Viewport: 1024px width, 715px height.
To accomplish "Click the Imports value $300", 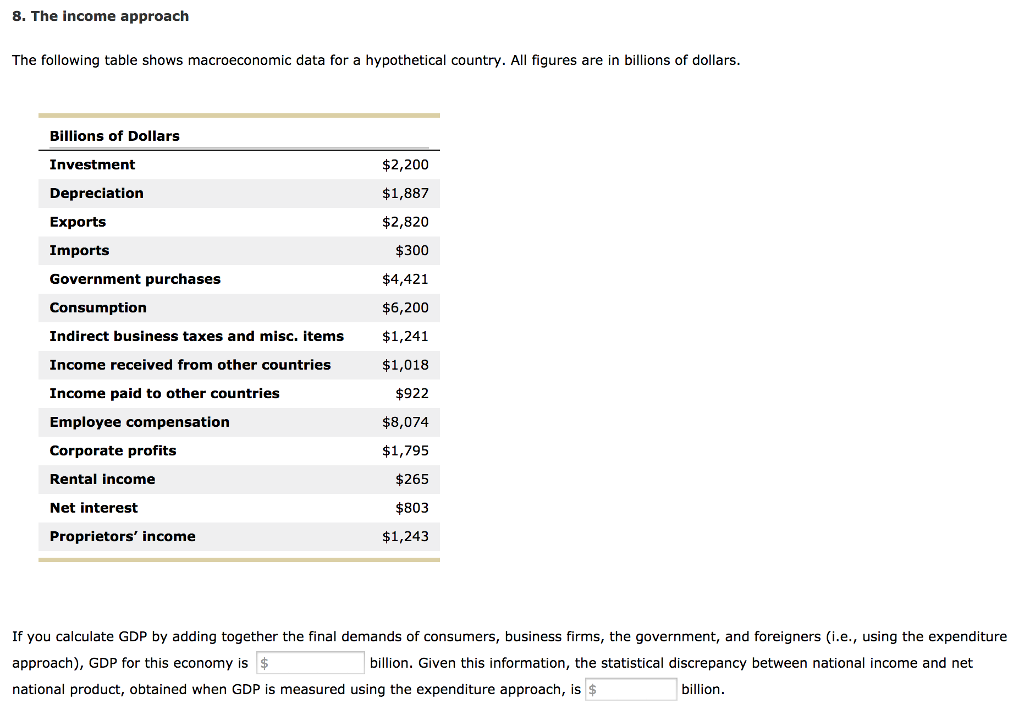I will coord(412,251).
